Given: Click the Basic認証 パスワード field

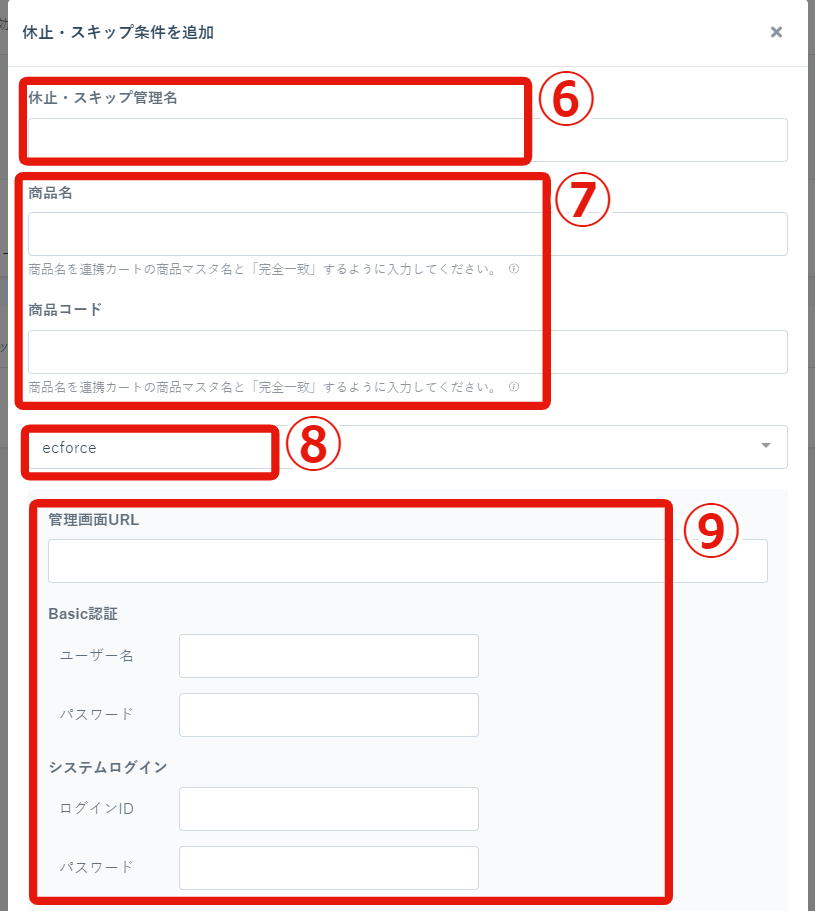Looking at the screenshot, I should [329, 715].
